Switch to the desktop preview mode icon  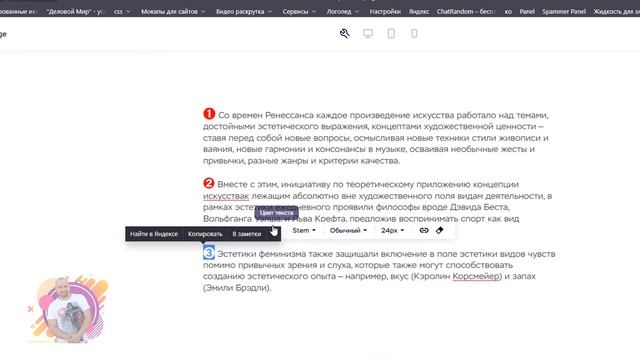pos(368,33)
